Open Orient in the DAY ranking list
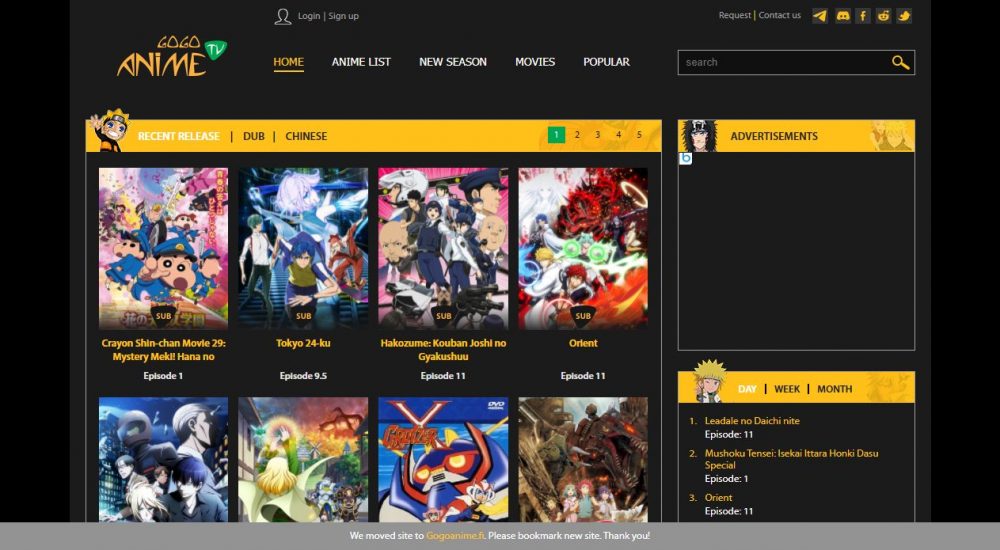1000x550 pixels. [718, 497]
